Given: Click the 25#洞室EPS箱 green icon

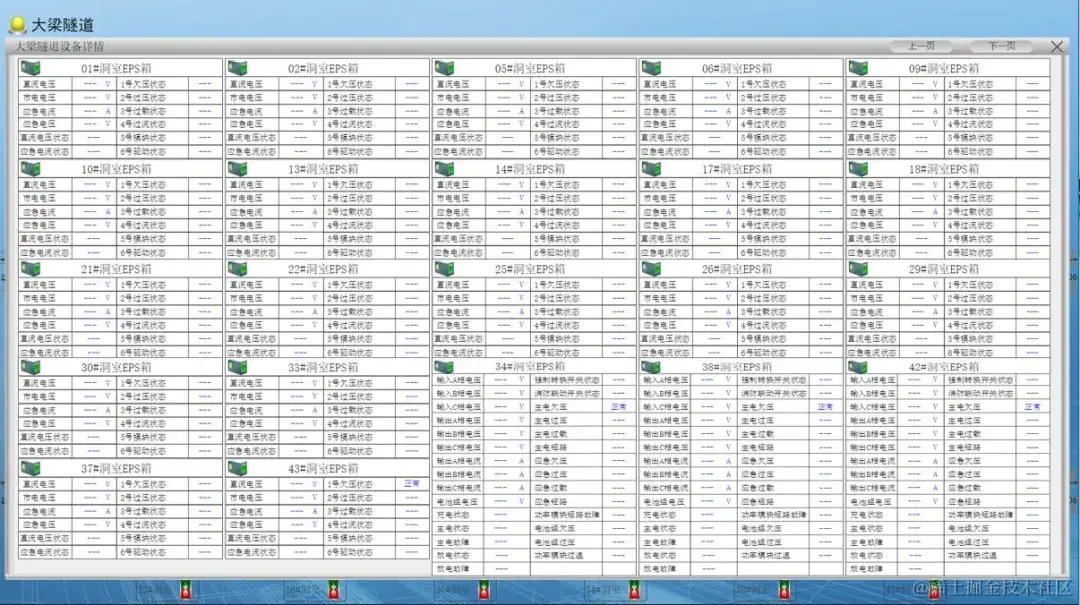Looking at the screenshot, I should pyautogui.click(x=445, y=269).
